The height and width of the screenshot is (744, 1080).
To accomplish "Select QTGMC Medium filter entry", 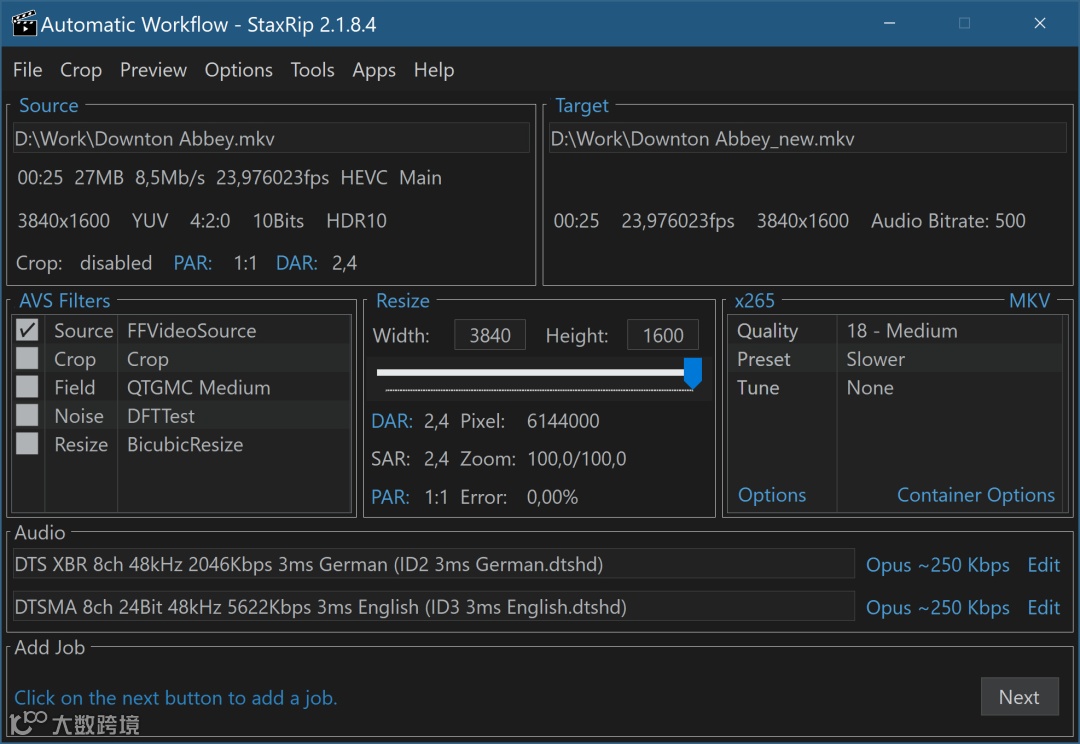I will tap(198, 387).
